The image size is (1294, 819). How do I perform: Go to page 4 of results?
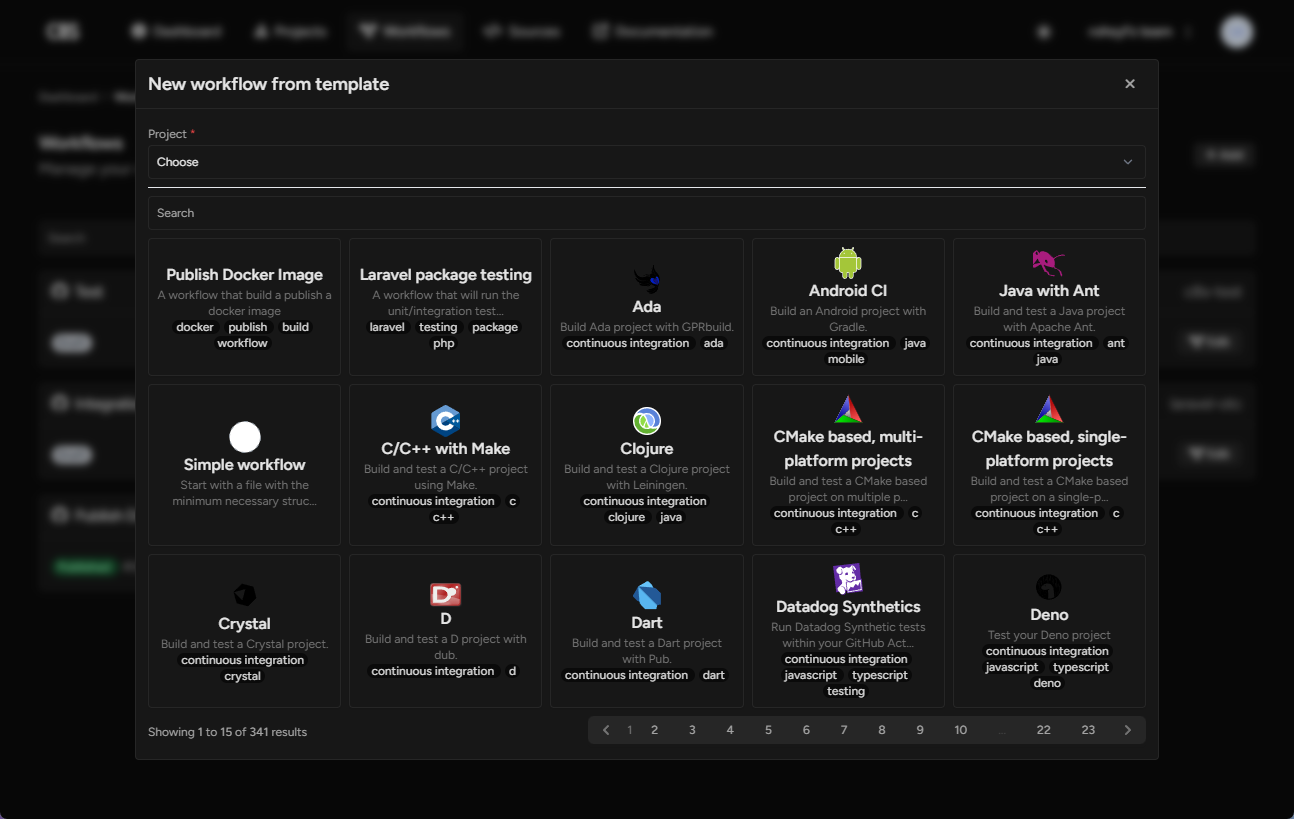pos(730,730)
